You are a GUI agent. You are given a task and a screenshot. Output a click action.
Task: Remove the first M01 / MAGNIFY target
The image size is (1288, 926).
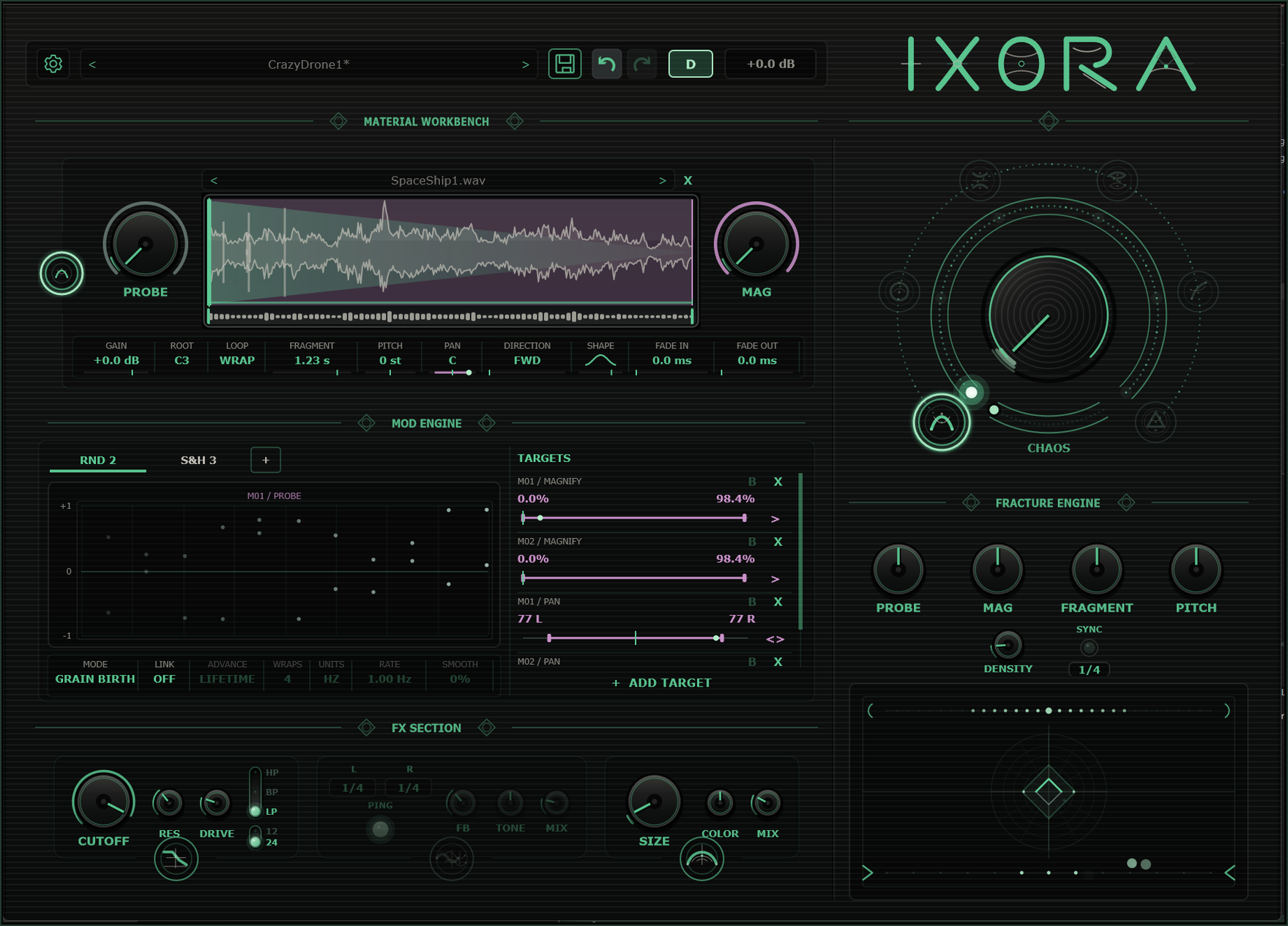click(x=778, y=482)
